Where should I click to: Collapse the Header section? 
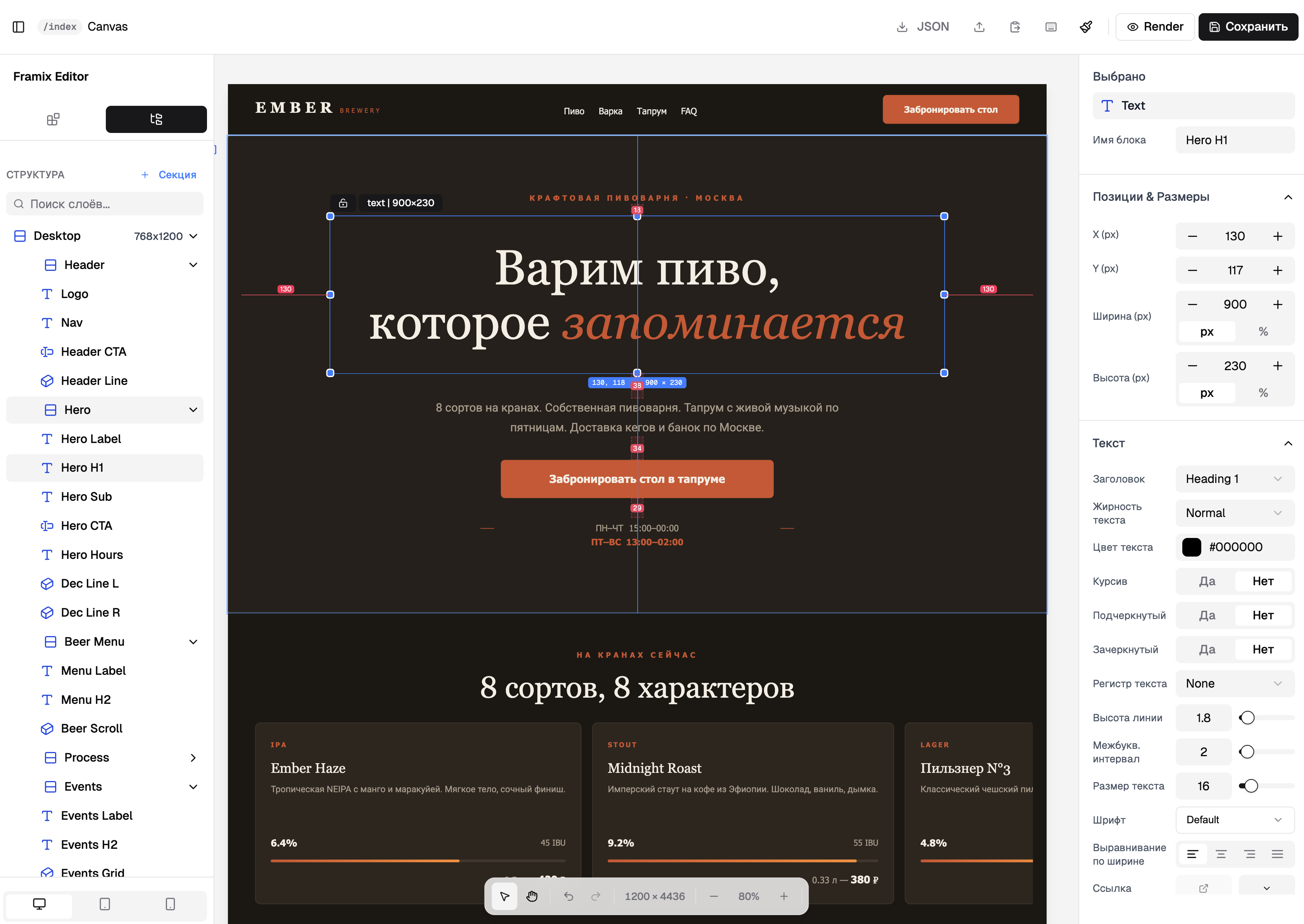point(193,265)
